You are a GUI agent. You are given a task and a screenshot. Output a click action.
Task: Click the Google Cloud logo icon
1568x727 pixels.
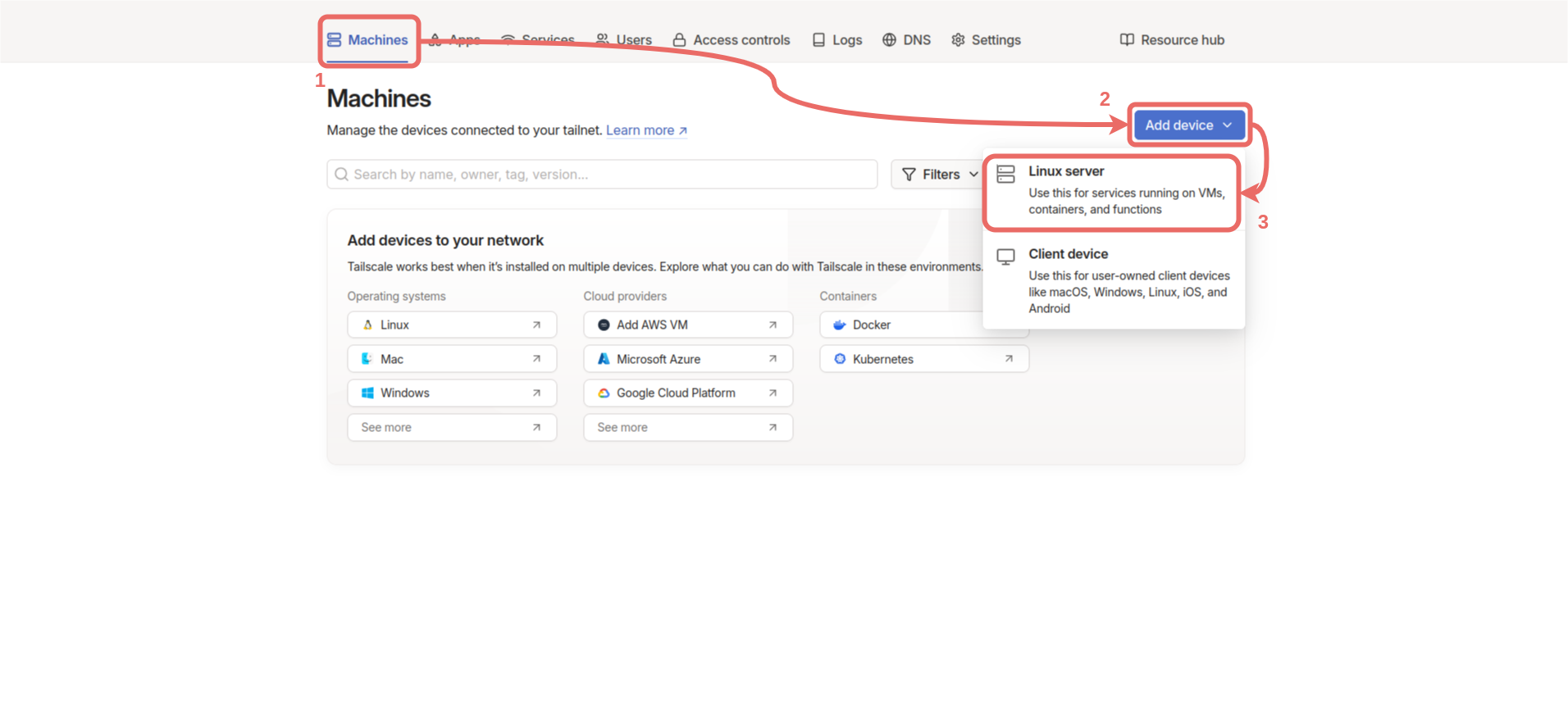point(604,393)
